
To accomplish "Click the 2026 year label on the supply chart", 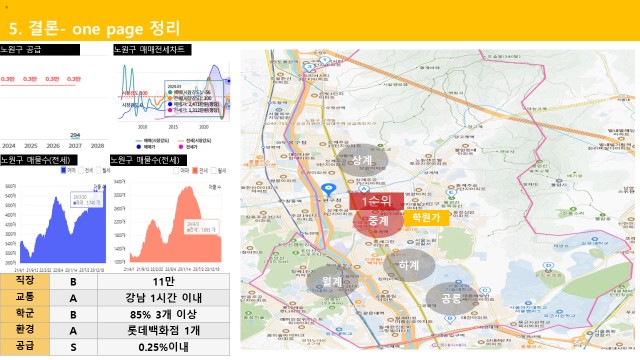I will 53,146.
